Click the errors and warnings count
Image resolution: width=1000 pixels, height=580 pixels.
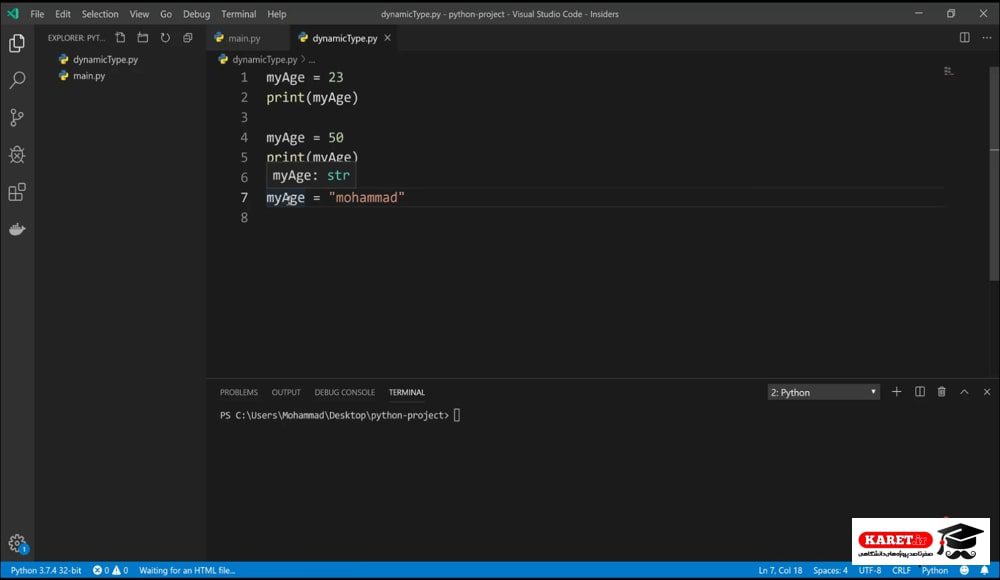[110, 570]
